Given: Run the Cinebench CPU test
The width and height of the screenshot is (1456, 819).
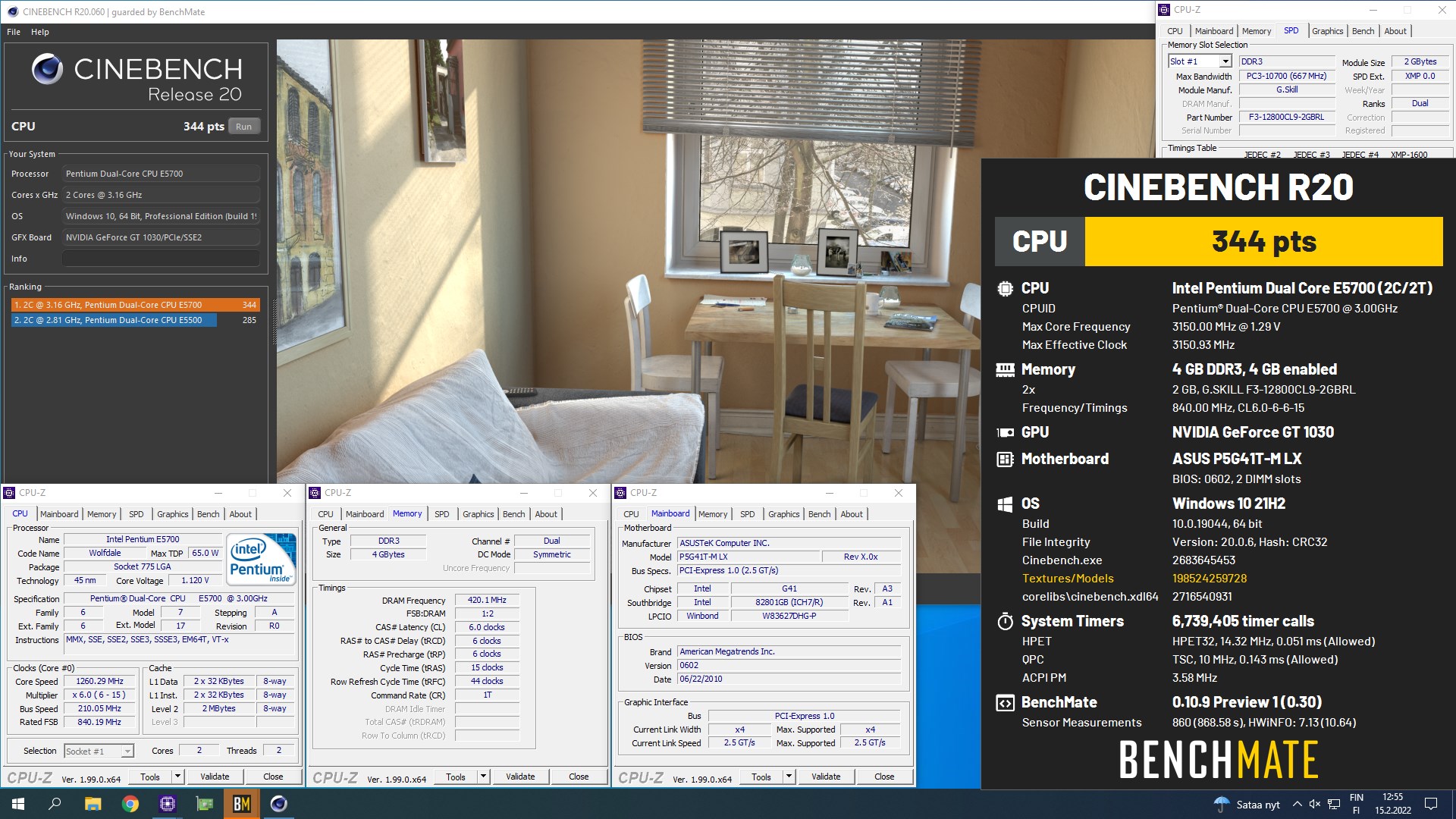Looking at the screenshot, I should point(243,127).
